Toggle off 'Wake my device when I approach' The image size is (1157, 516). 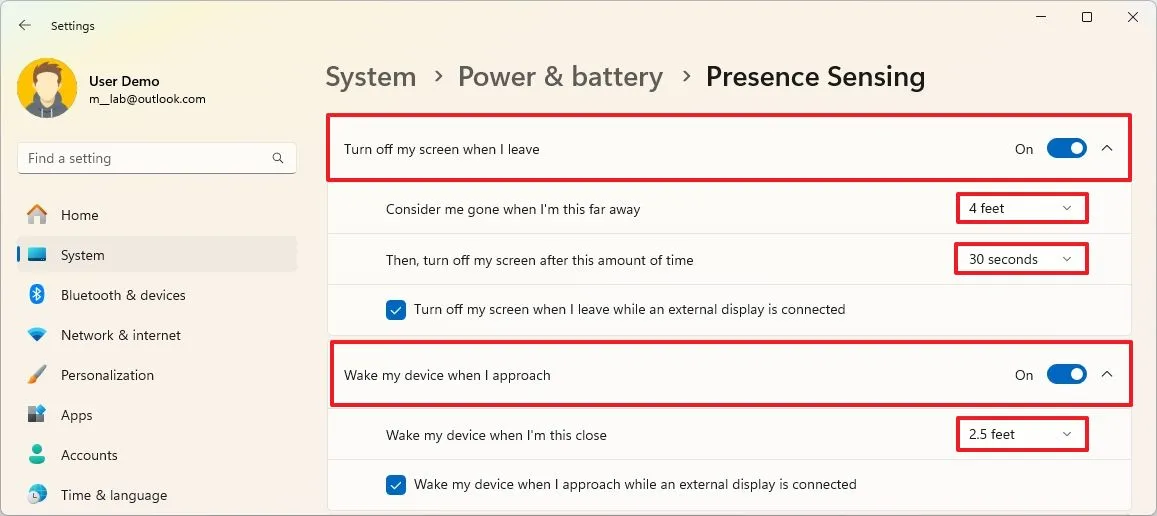[1066, 375]
